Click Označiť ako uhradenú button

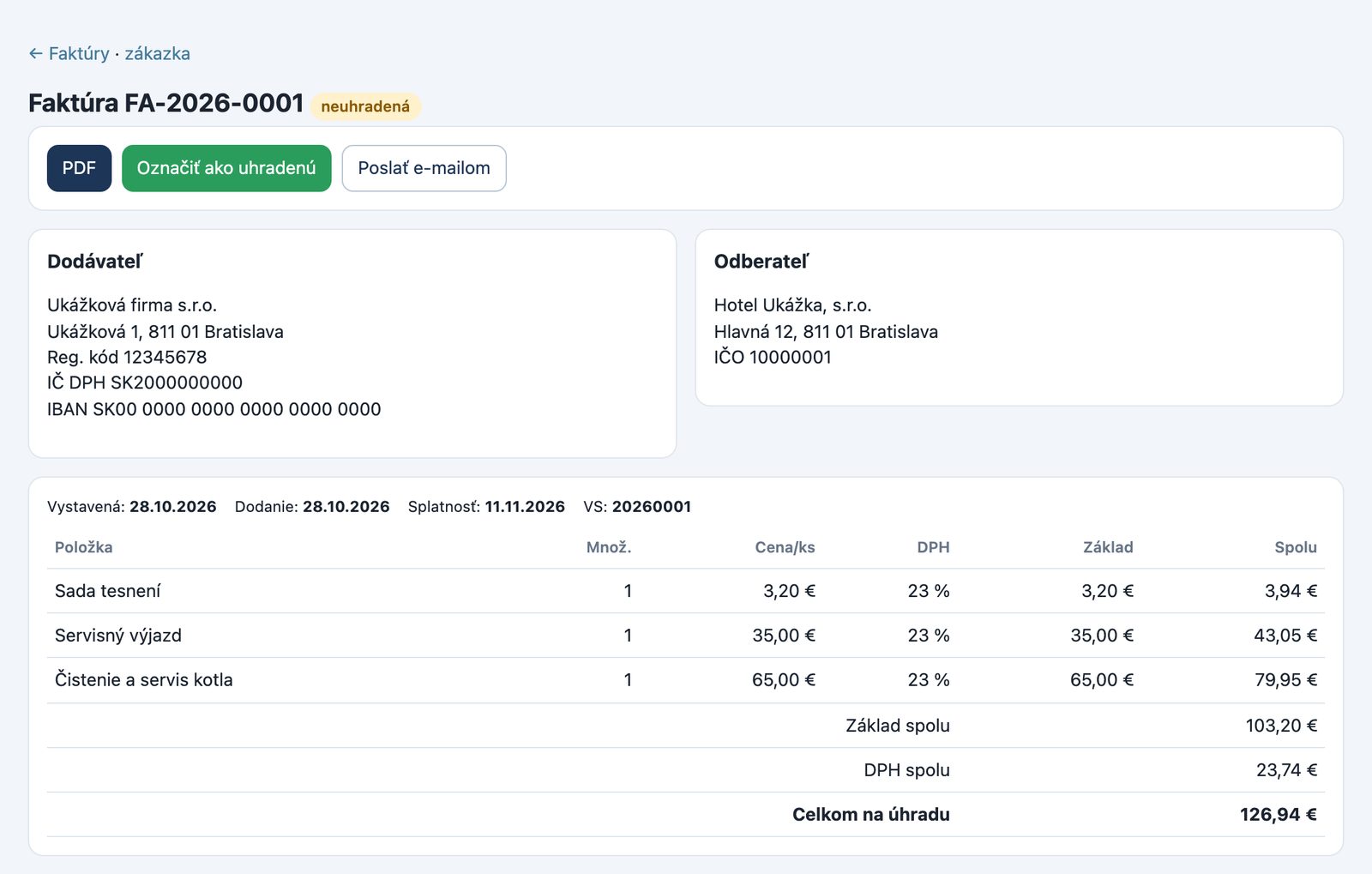pyautogui.click(x=226, y=168)
